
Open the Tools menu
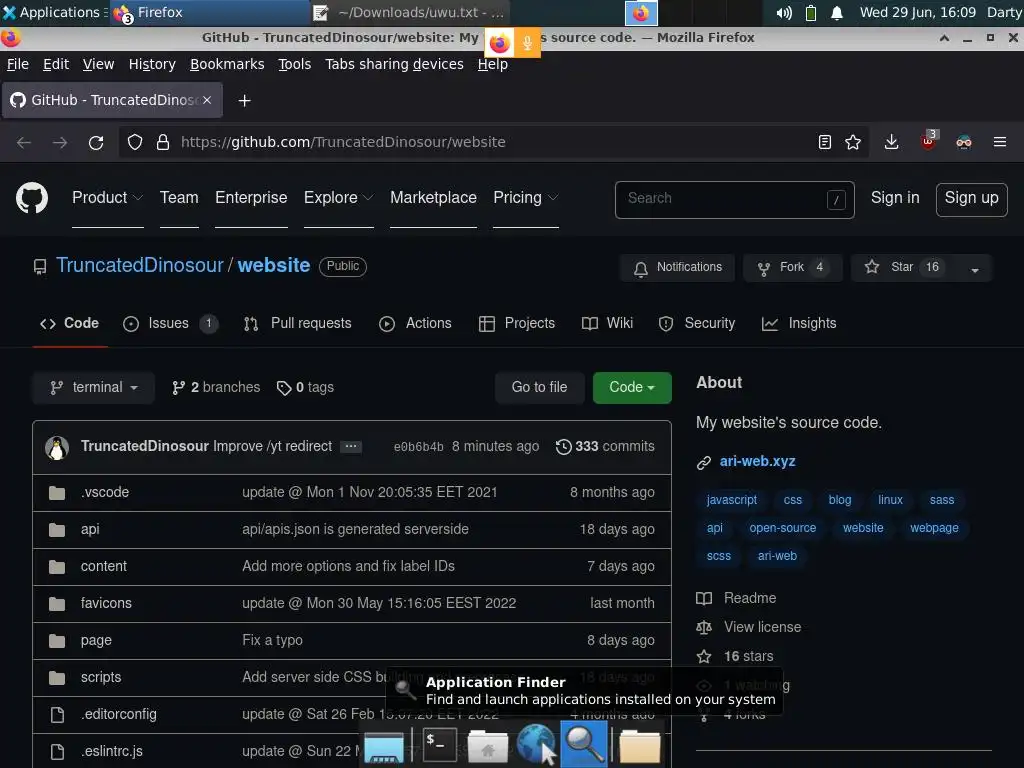(x=294, y=64)
